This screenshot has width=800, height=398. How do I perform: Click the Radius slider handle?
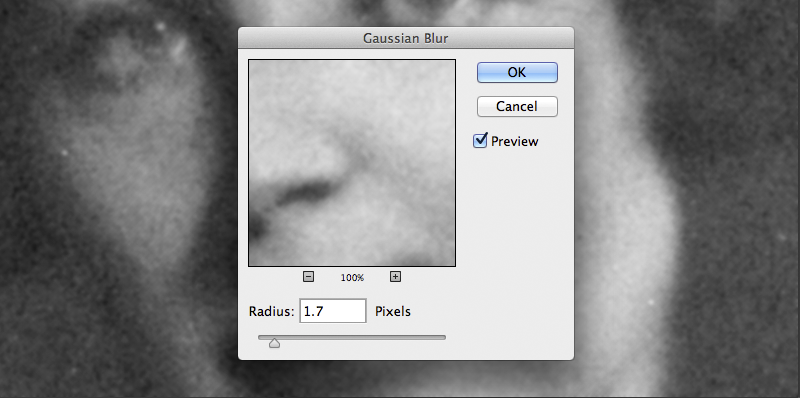(x=274, y=342)
